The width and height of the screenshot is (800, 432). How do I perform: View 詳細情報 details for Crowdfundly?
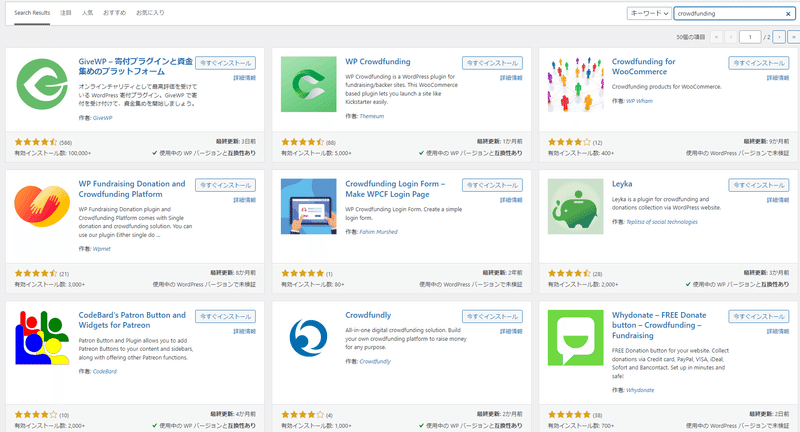511,332
